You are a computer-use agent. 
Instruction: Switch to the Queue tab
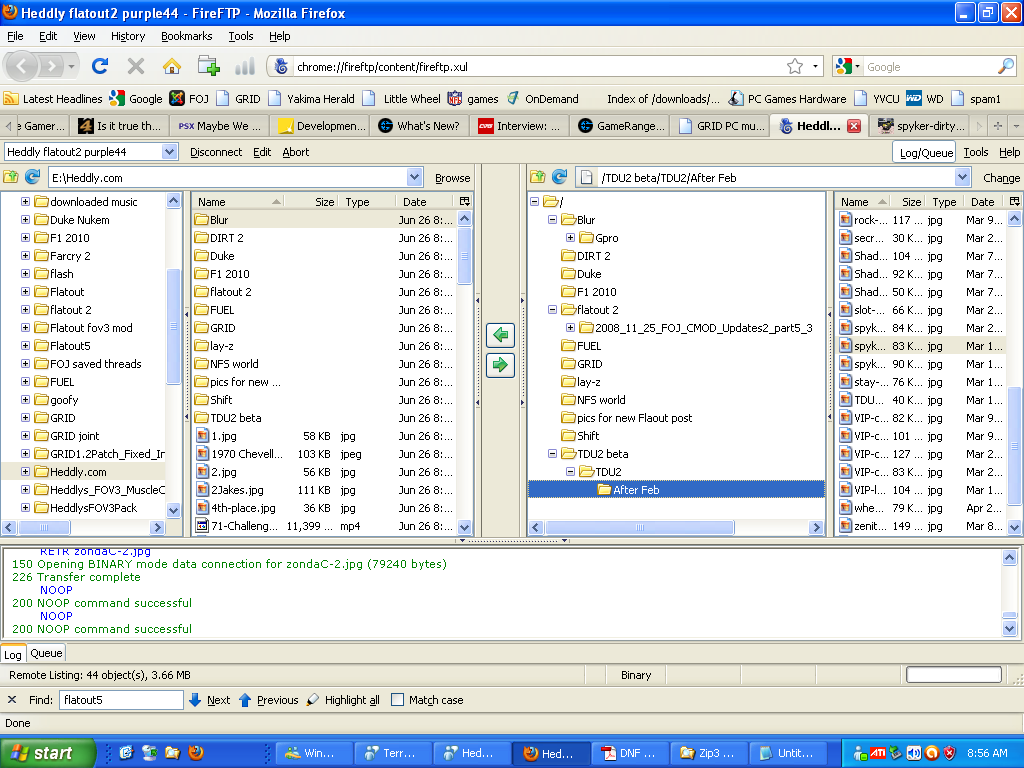pos(46,653)
